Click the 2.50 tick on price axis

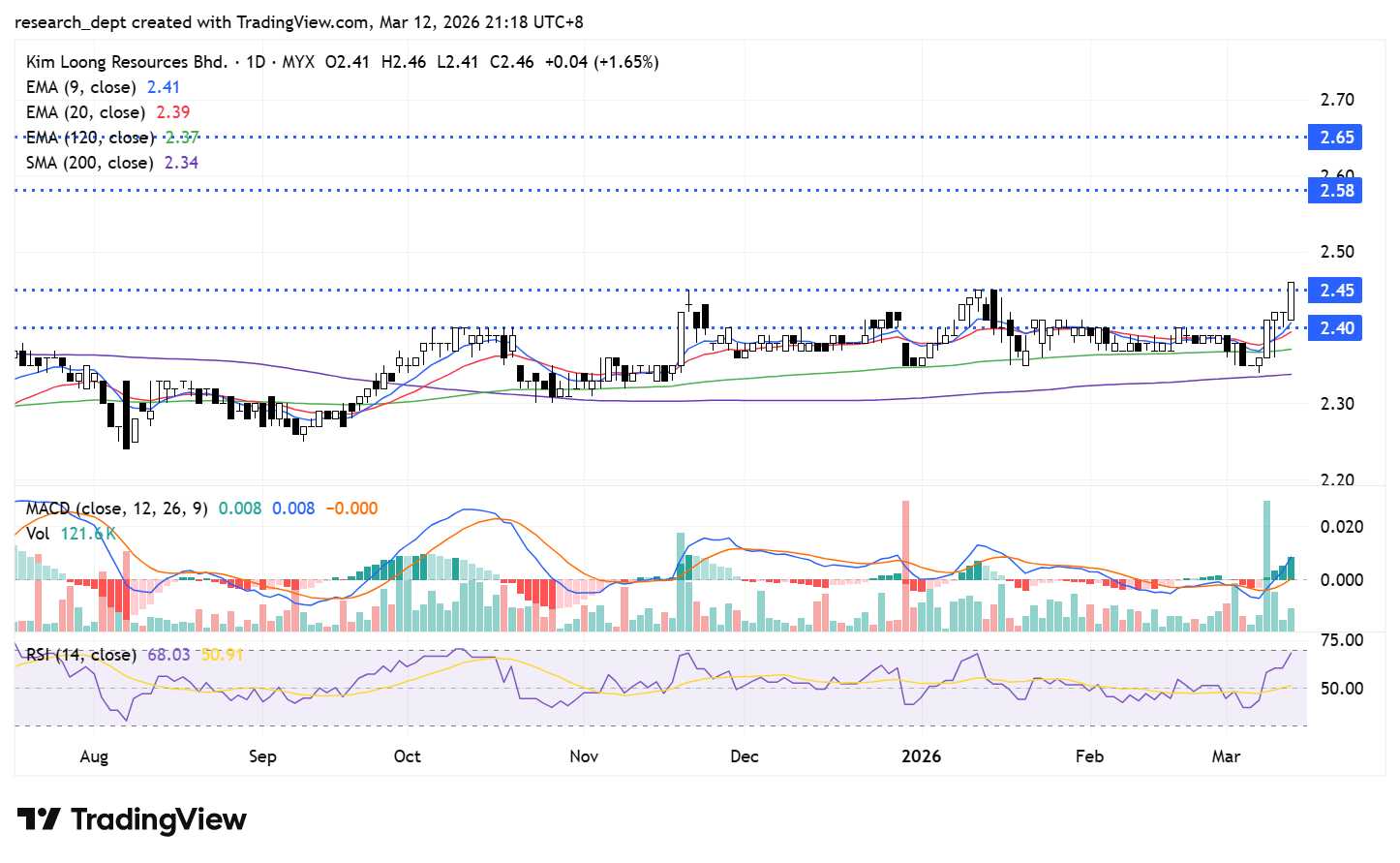point(1337,252)
